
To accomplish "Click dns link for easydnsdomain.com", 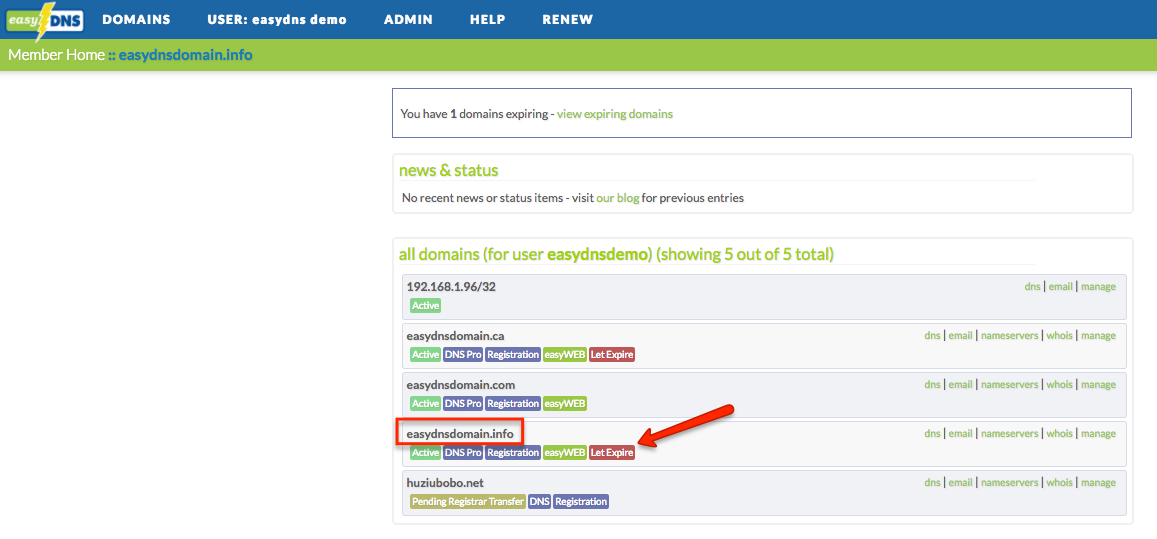I will pyautogui.click(x=932, y=385).
